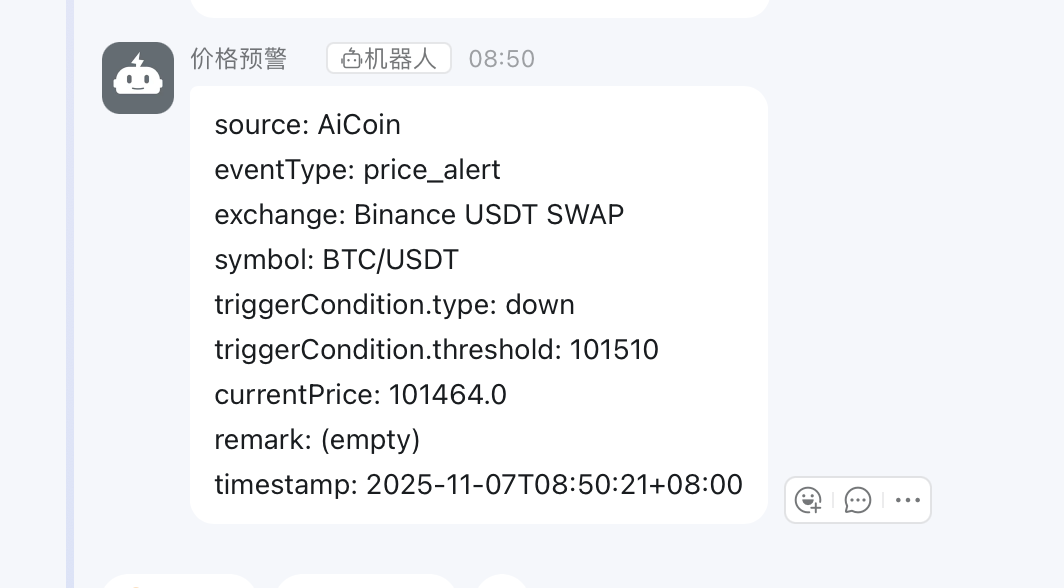This screenshot has height=588, width=1064.
Task: Click the 机器人 bot tag label
Action: pyautogui.click(x=388, y=57)
